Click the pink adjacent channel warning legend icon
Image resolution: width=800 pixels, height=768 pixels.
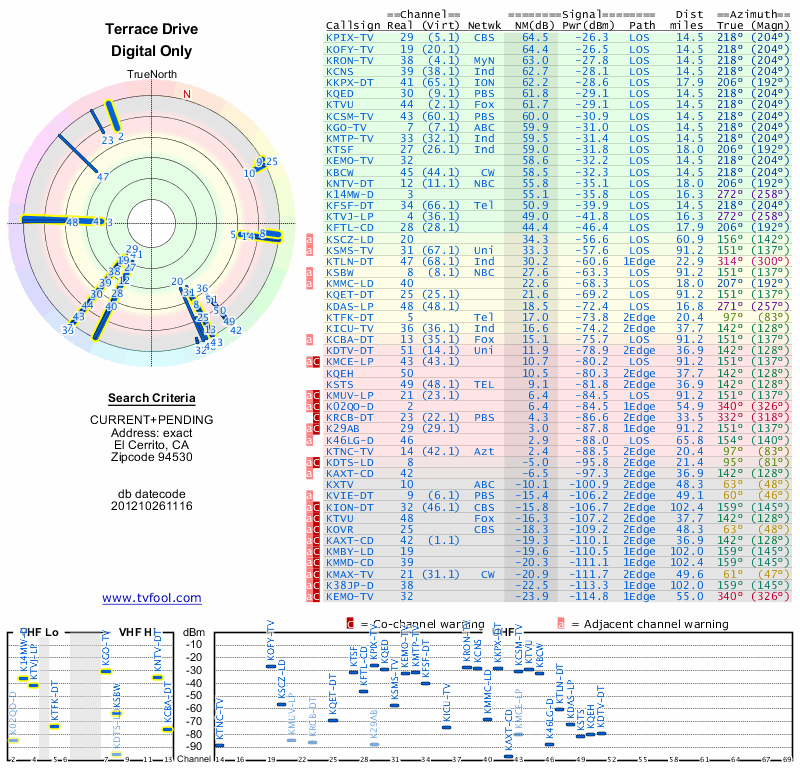561,624
